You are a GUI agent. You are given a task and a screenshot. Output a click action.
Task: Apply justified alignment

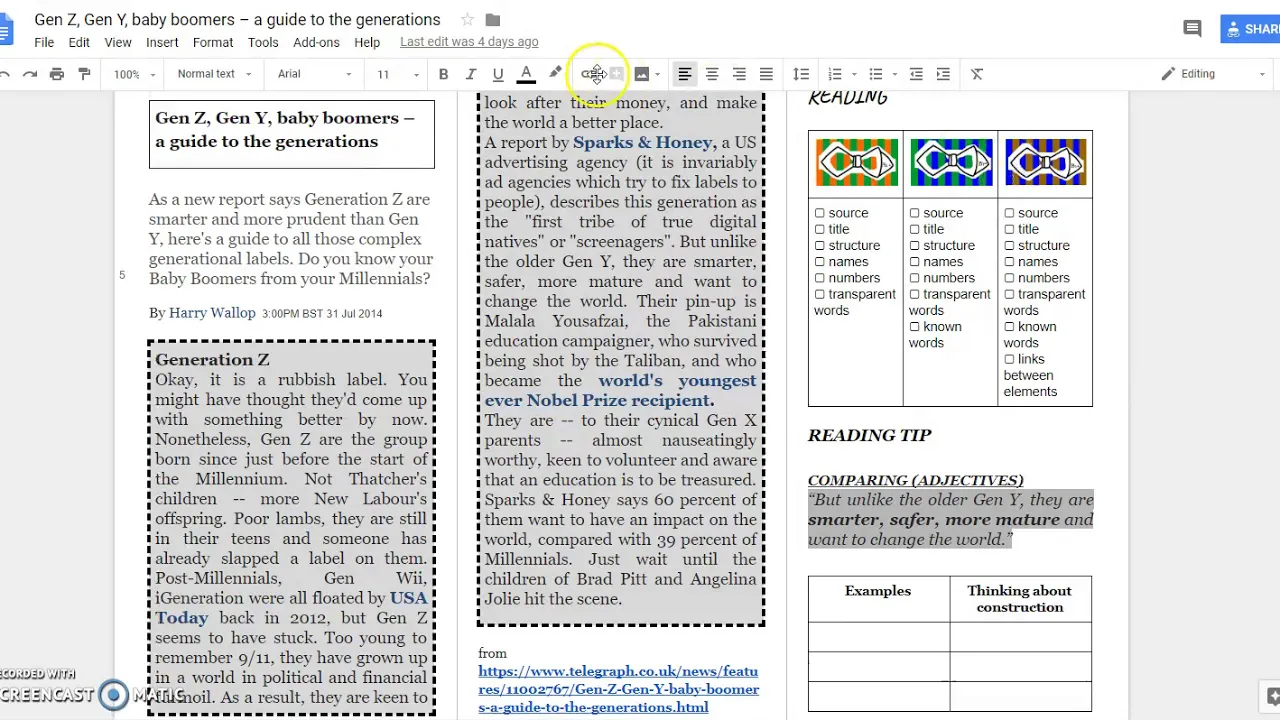[766, 74]
